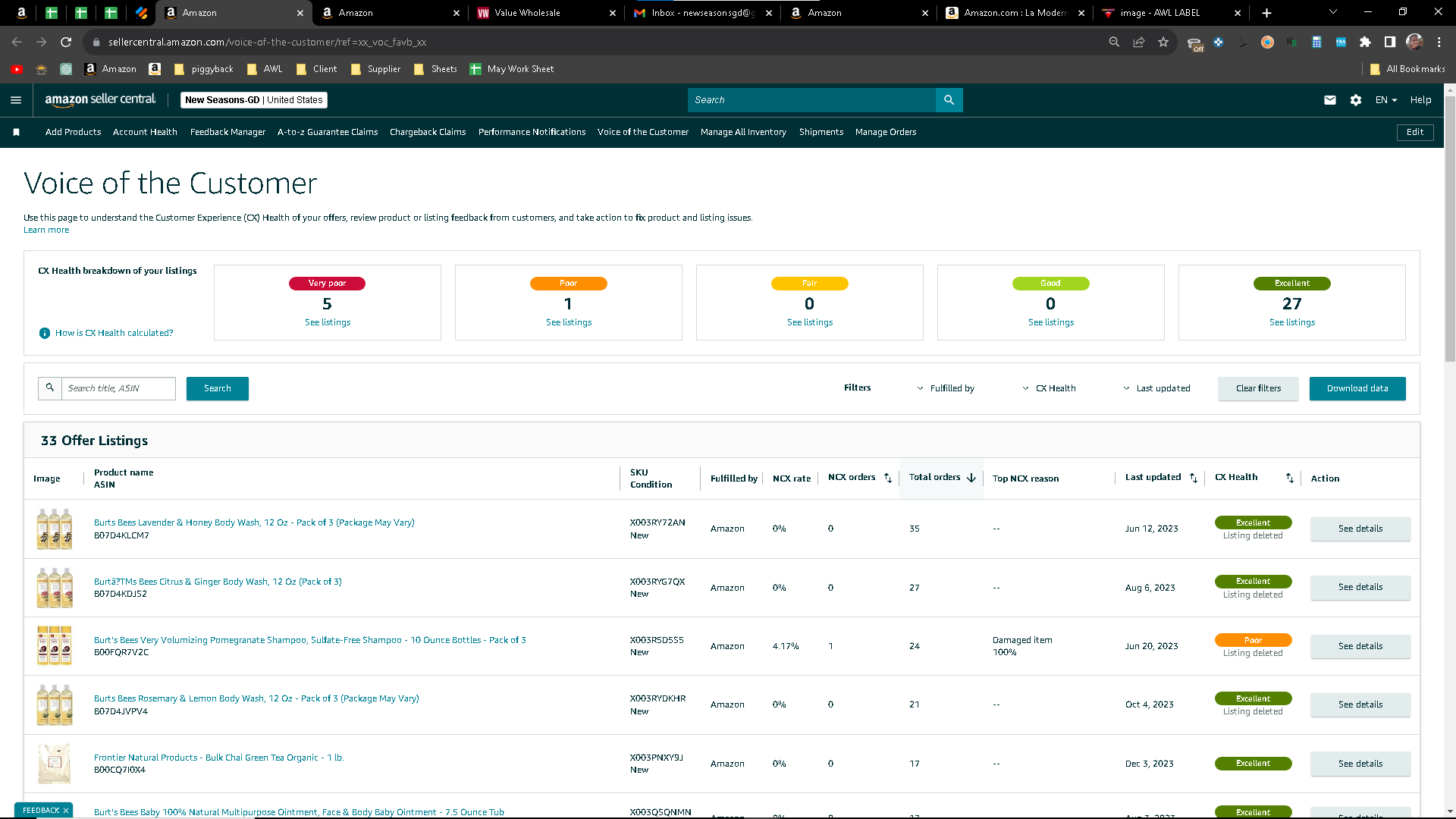Viewport: 1456px width, 819px height.
Task: Expand the CX Health filter dropdown
Action: [x=1049, y=388]
